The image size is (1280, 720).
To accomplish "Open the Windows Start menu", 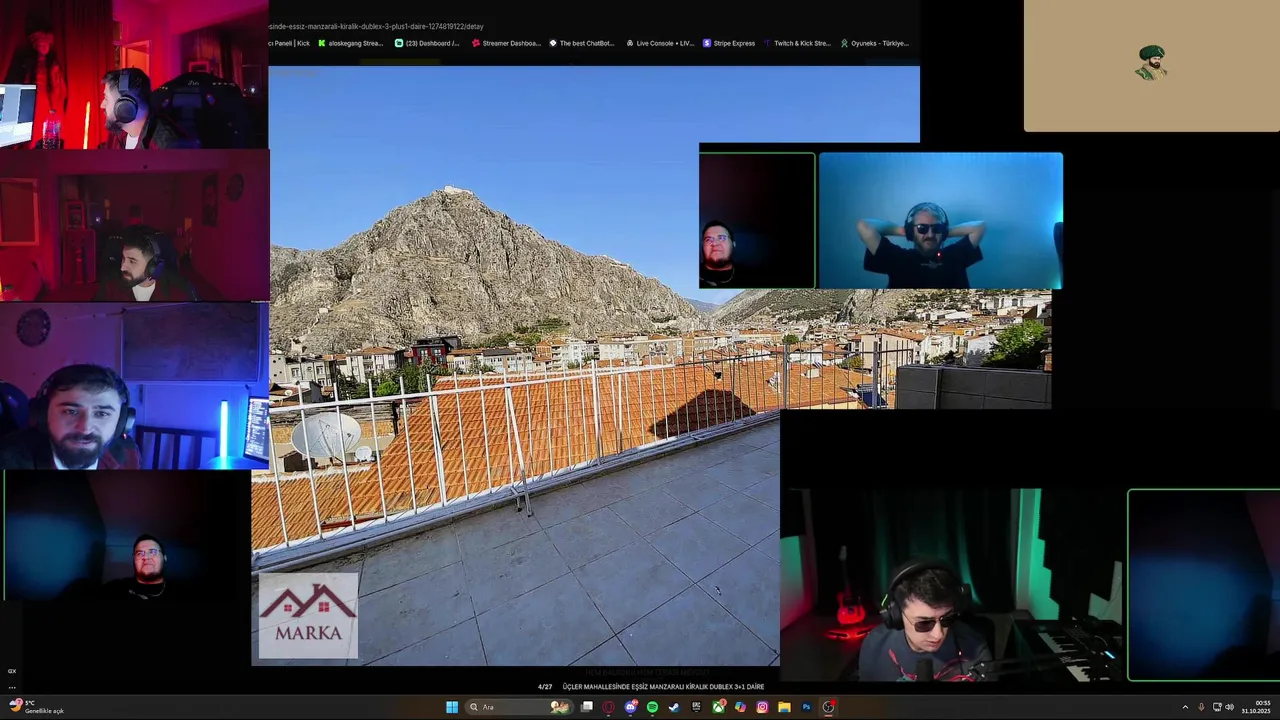I will [452, 707].
